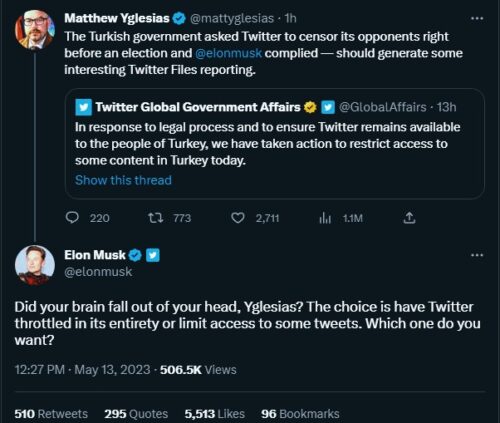
Task: View the 510 Retweets list
Action: 51,414
